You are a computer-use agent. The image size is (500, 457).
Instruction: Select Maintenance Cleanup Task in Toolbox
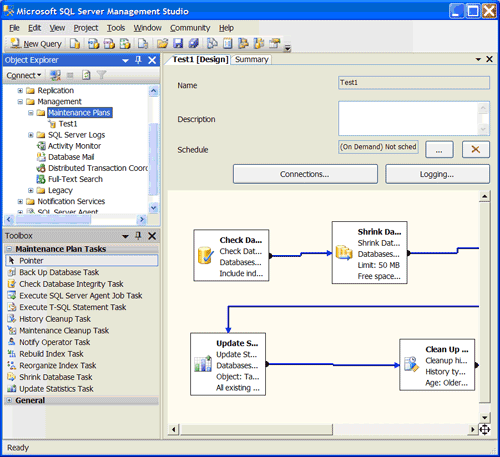tap(64, 331)
